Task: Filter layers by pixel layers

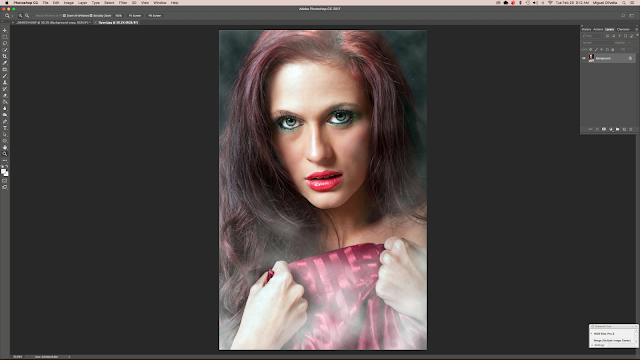Action: (x=607, y=36)
